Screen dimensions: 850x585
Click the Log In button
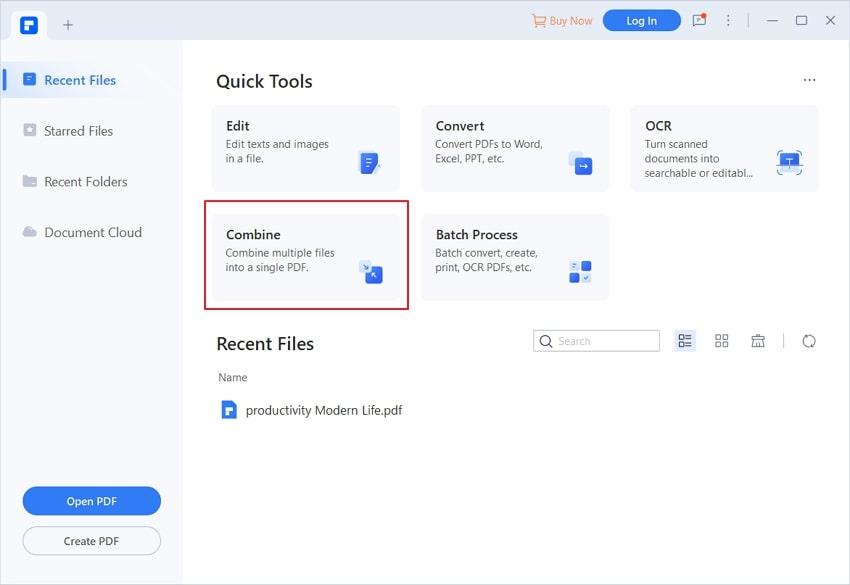click(642, 21)
